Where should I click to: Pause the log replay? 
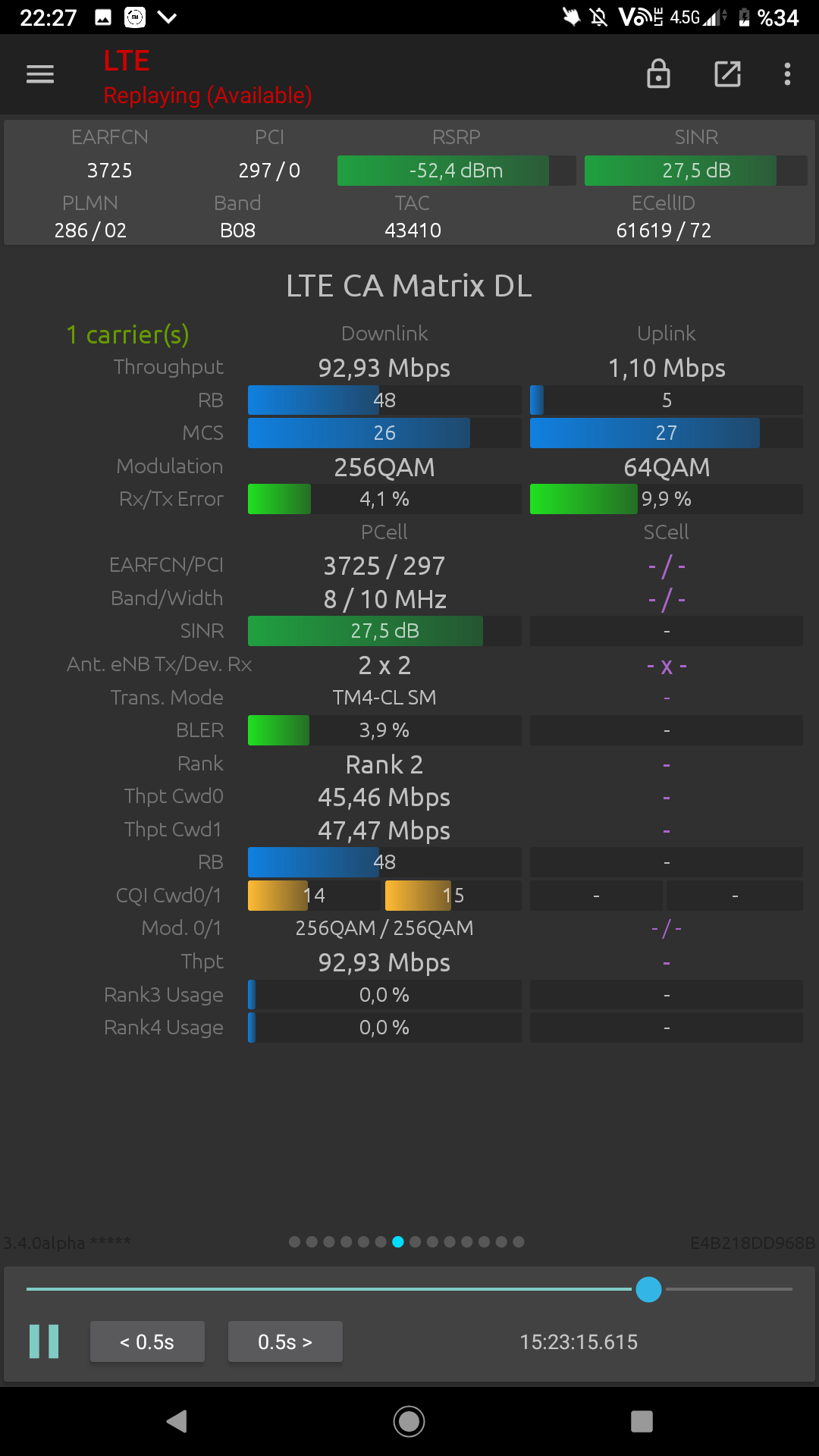(x=44, y=1341)
